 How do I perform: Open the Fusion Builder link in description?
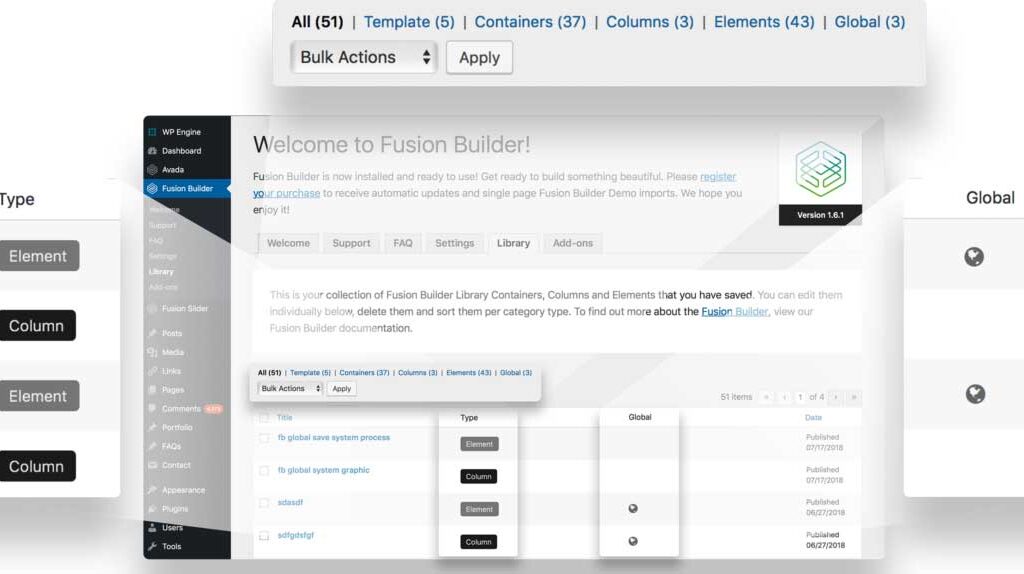point(735,311)
